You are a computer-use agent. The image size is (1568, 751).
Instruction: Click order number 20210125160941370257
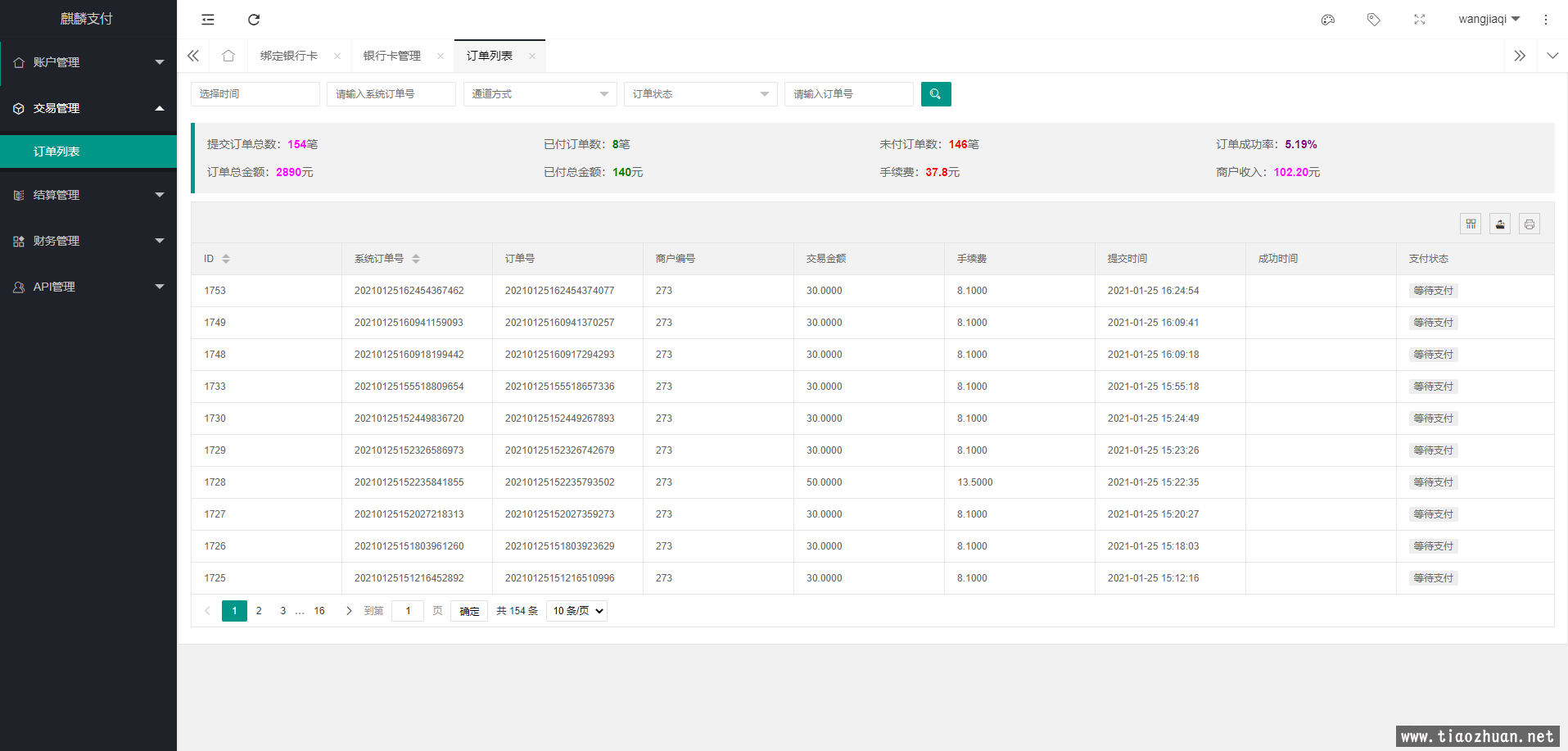(560, 323)
